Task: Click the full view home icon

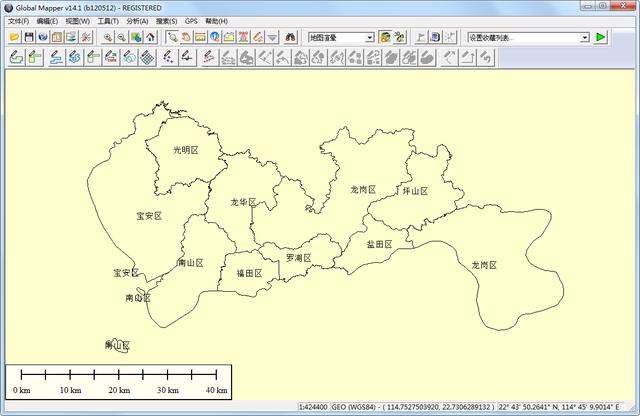Action: [150, 37]
